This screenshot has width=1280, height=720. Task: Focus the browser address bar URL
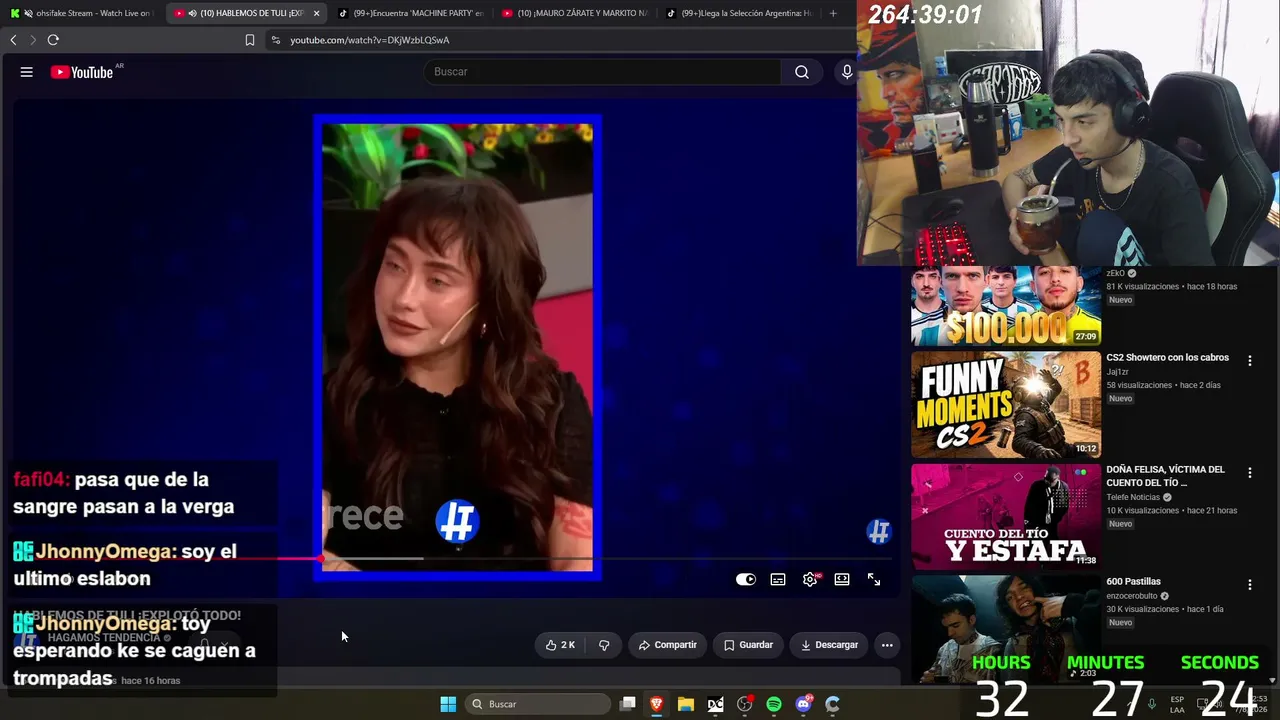[370, 40]
